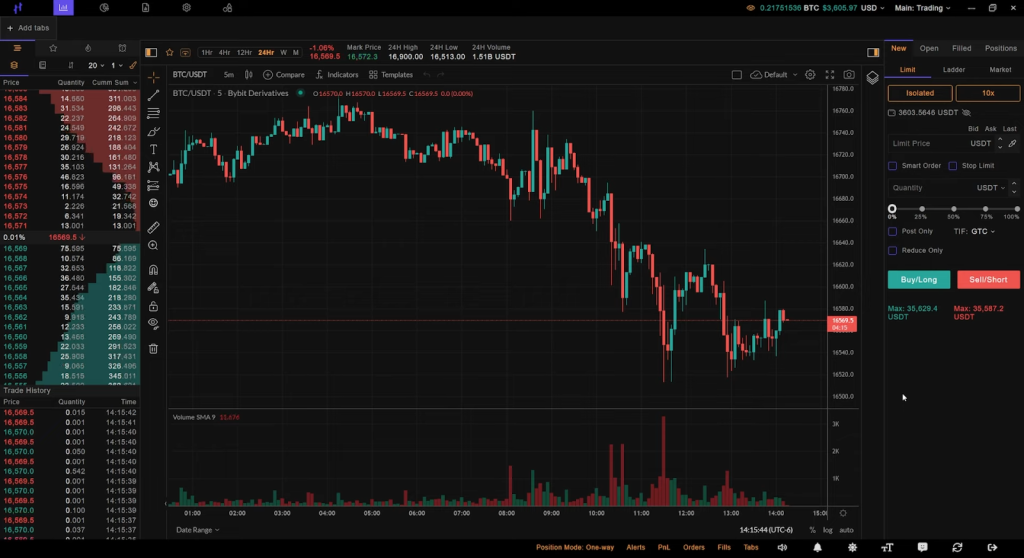
Task: Toggle auto scale on chart
Action: click(846, 530)
